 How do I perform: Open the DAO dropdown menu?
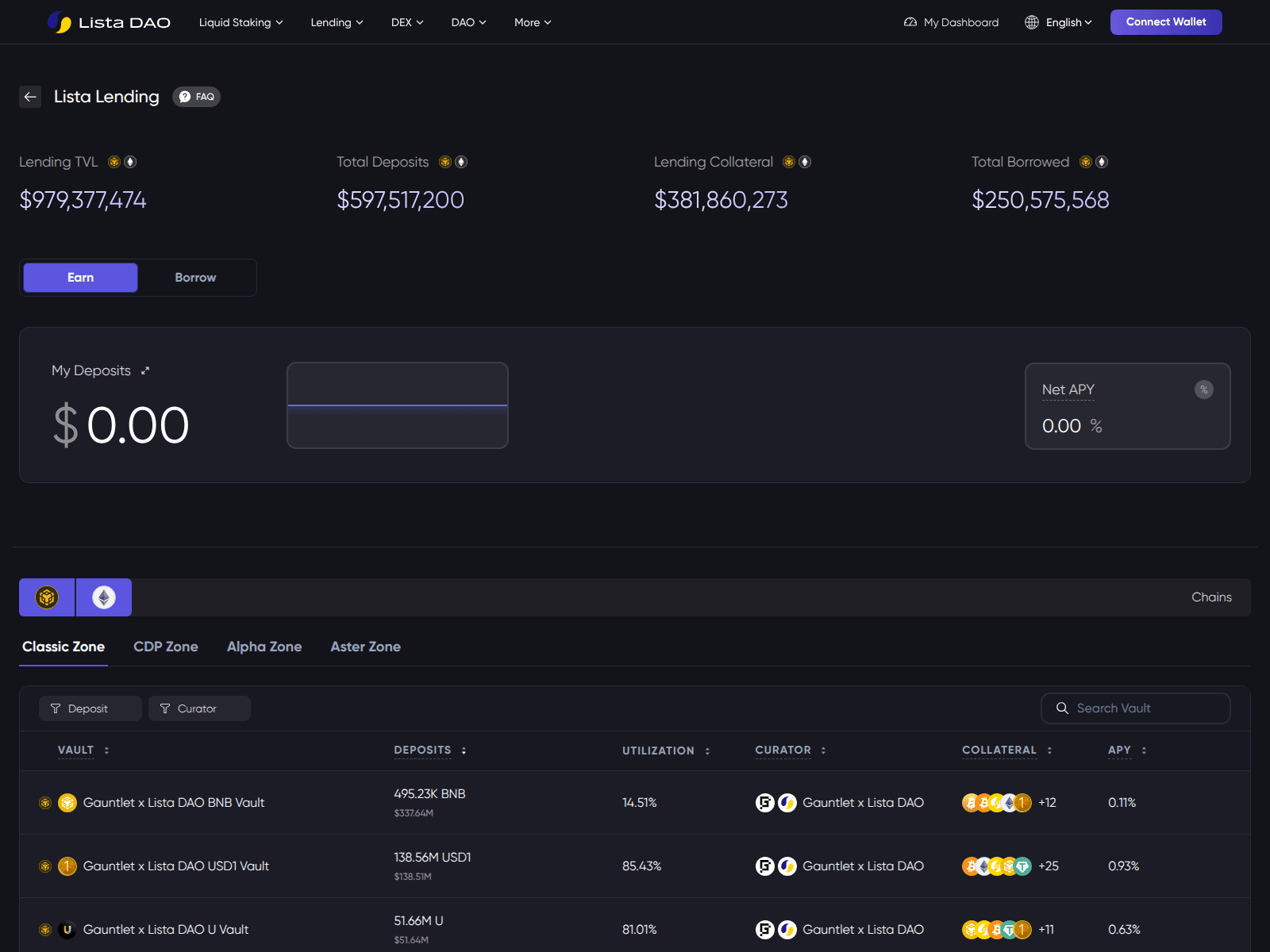[468, 22]
